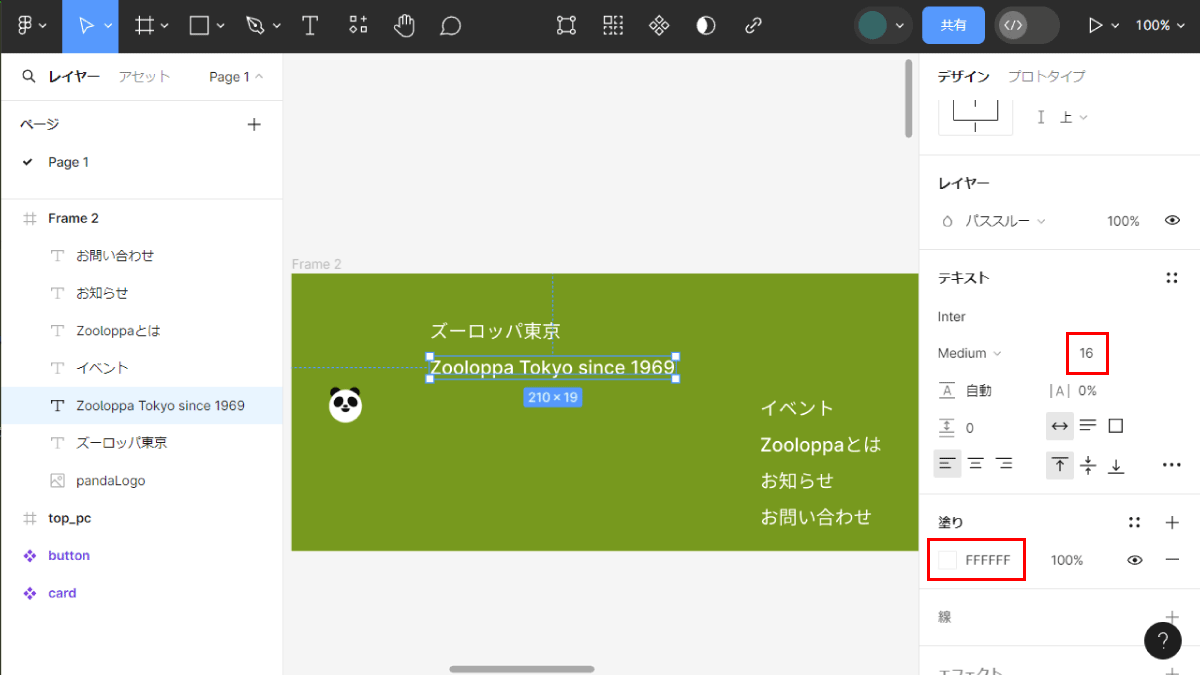Click the Edit object icon
Screen dimensions: 1200x675
pyautogui.click(x=567, y=26)
